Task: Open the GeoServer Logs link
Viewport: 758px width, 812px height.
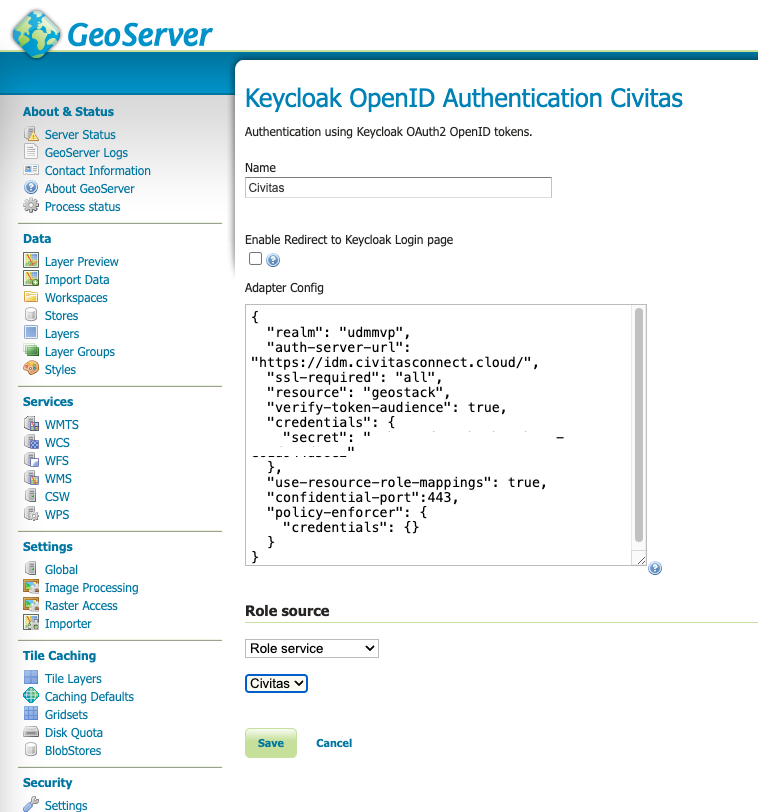Action: click(86, 153)
